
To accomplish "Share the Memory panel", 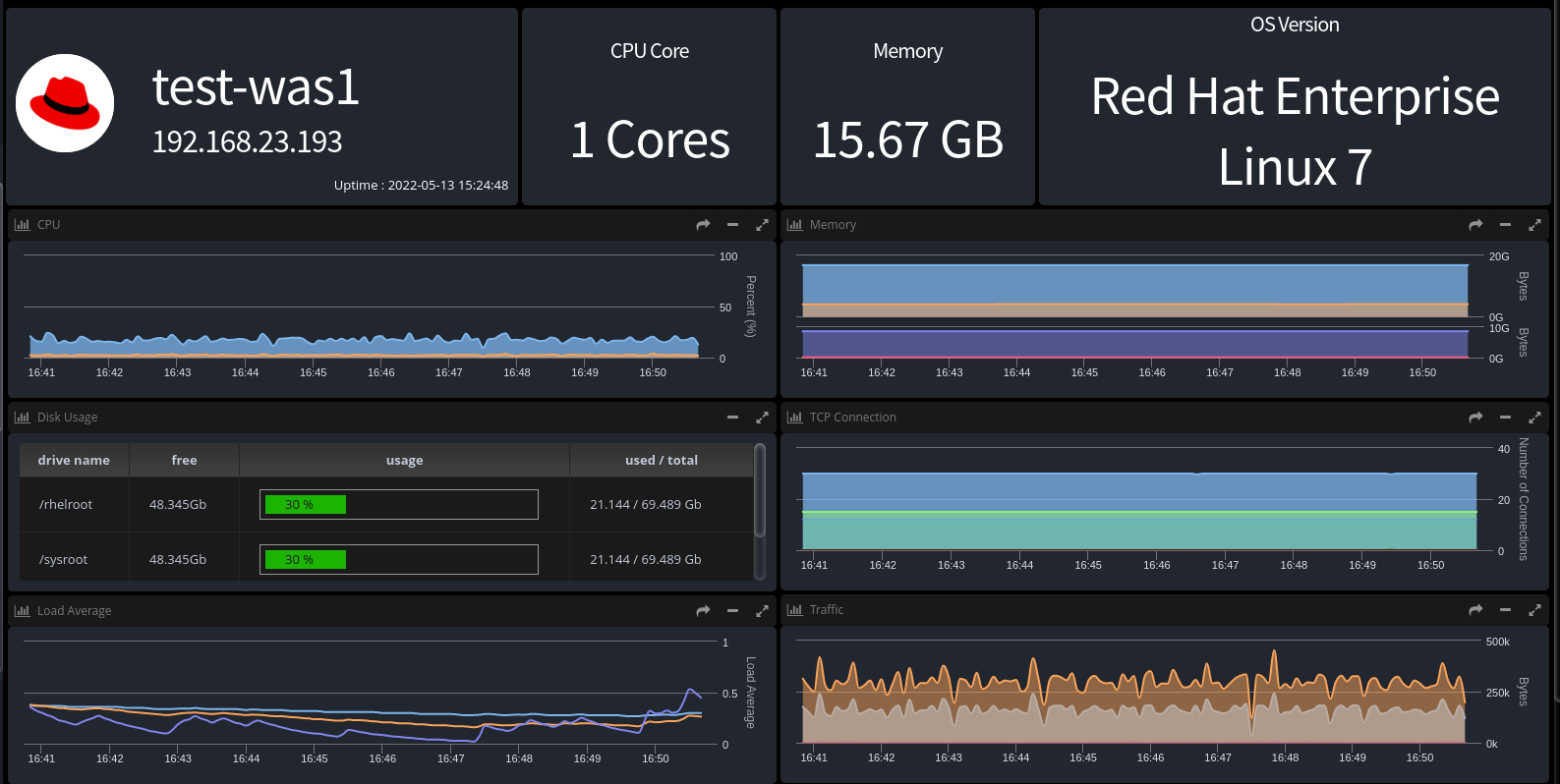I will point(1475,225).
